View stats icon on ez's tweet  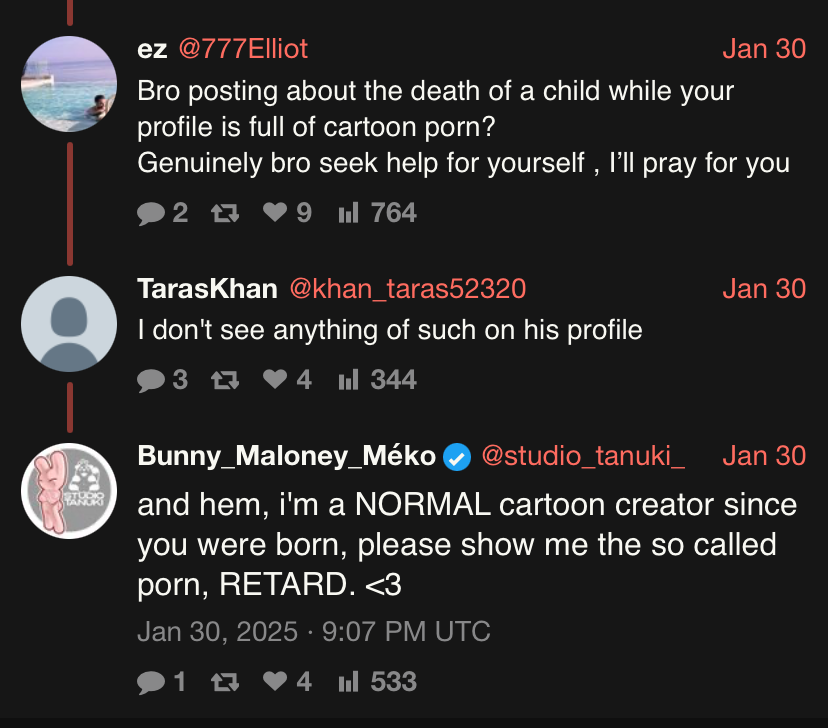(348, 212)
